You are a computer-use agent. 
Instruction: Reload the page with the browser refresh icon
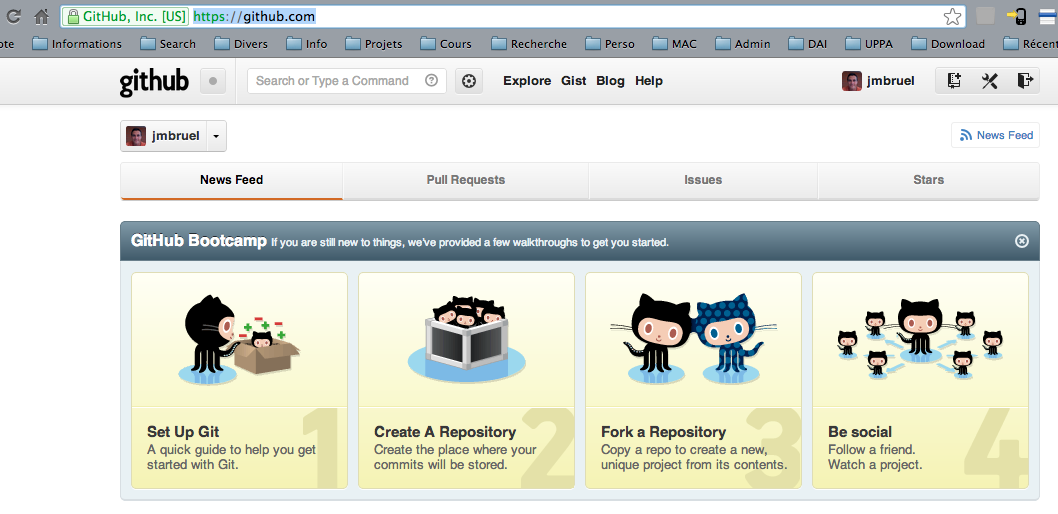pos(13,16)
